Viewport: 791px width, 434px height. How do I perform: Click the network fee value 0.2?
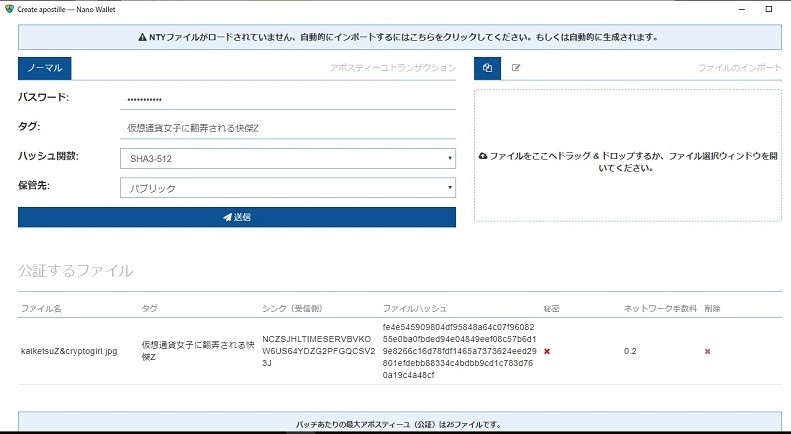click(630, 351)
